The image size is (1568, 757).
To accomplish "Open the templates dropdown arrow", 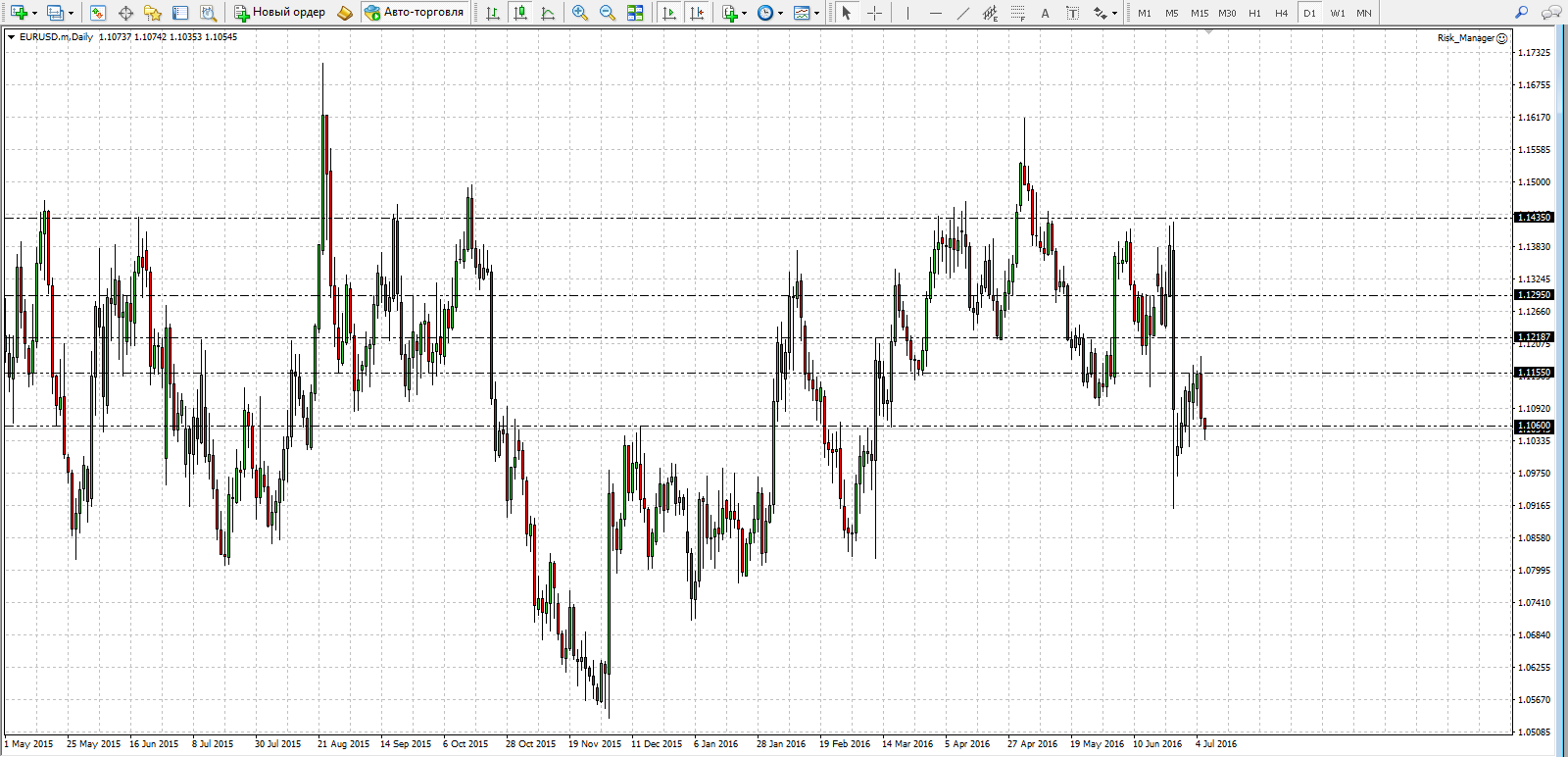I will pyautogui.click(x=816, y=14).
